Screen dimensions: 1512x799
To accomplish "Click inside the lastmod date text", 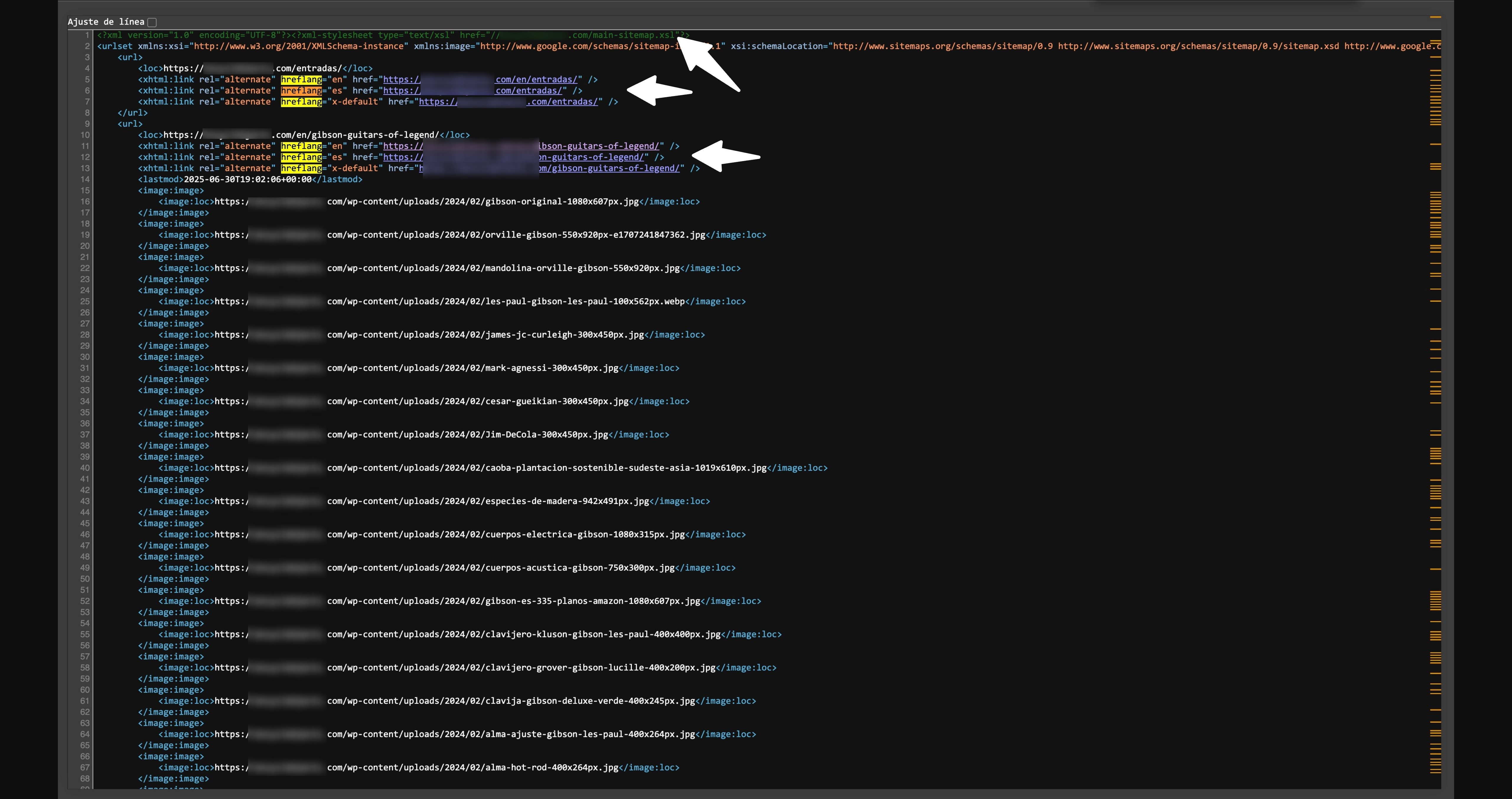I will tap(247, 179).
